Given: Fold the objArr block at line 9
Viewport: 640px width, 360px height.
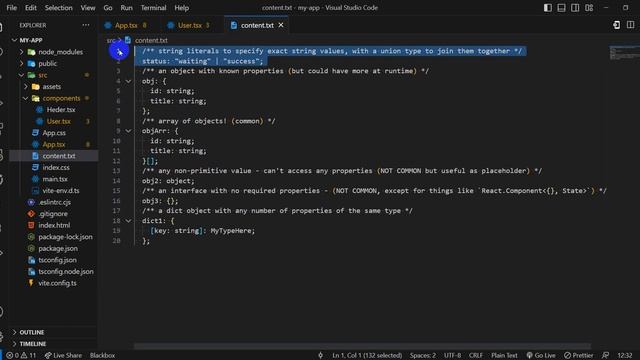Looking at the screenshot, I should pyautogui.click(x=128, y=131).
